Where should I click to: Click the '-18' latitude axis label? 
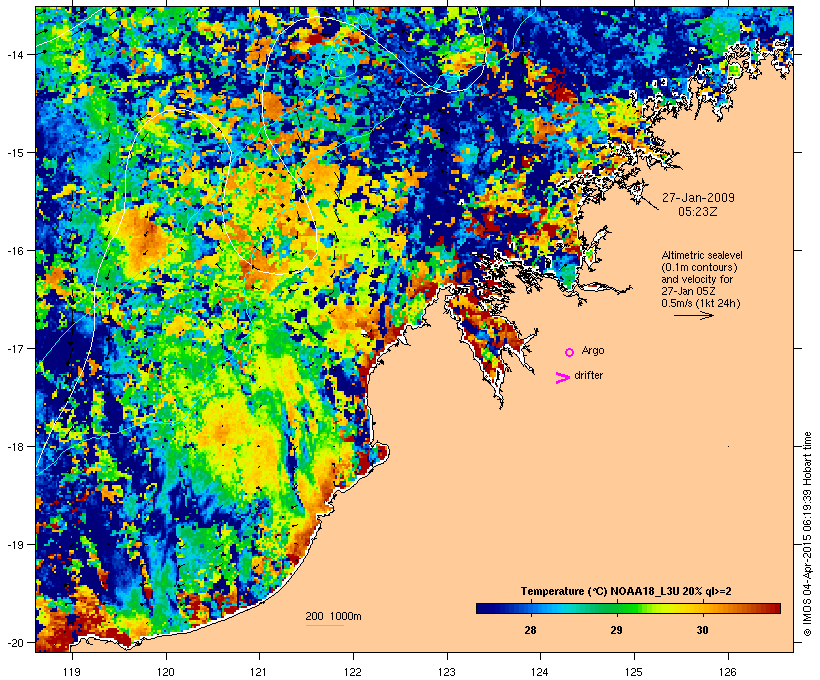(14, 446)
